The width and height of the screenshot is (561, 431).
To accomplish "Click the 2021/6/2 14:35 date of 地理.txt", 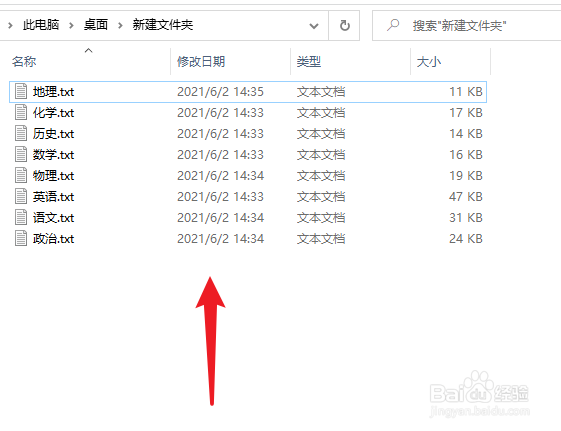I will point(220,92).
